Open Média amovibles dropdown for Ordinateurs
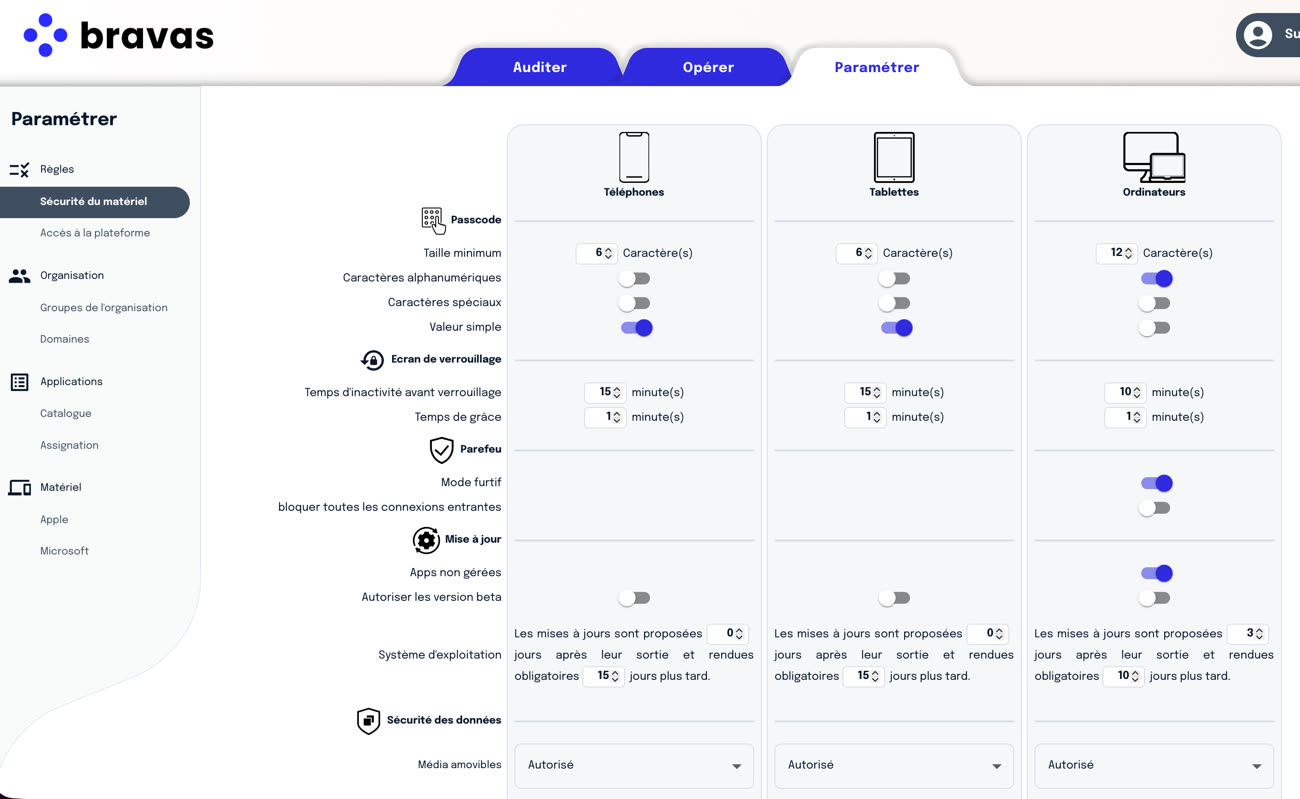Image resolution: width=1300 pixels, height=799 pixels. pyautogui.click(x=1154, y=766)
